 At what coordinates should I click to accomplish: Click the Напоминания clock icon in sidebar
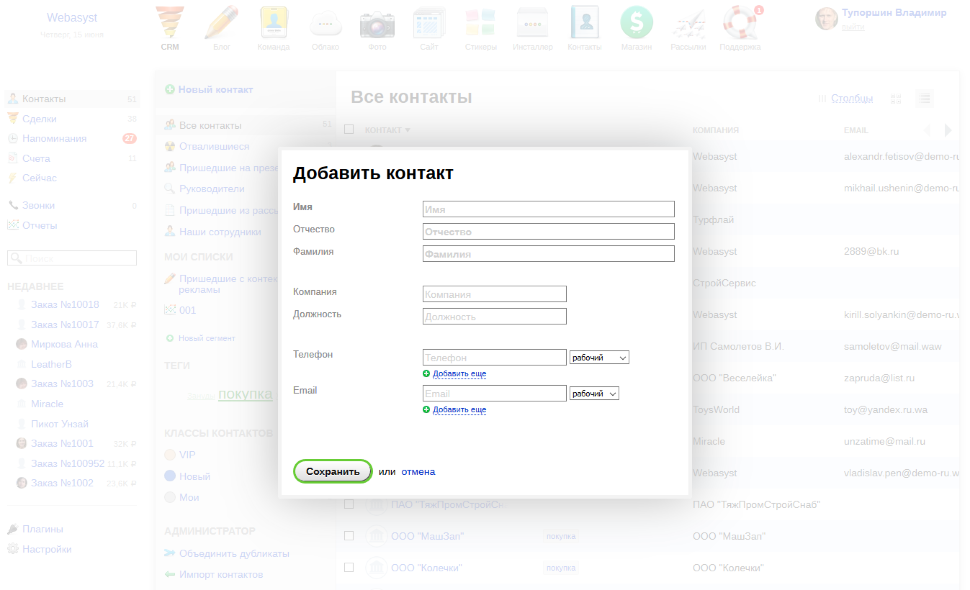[12, 139]
